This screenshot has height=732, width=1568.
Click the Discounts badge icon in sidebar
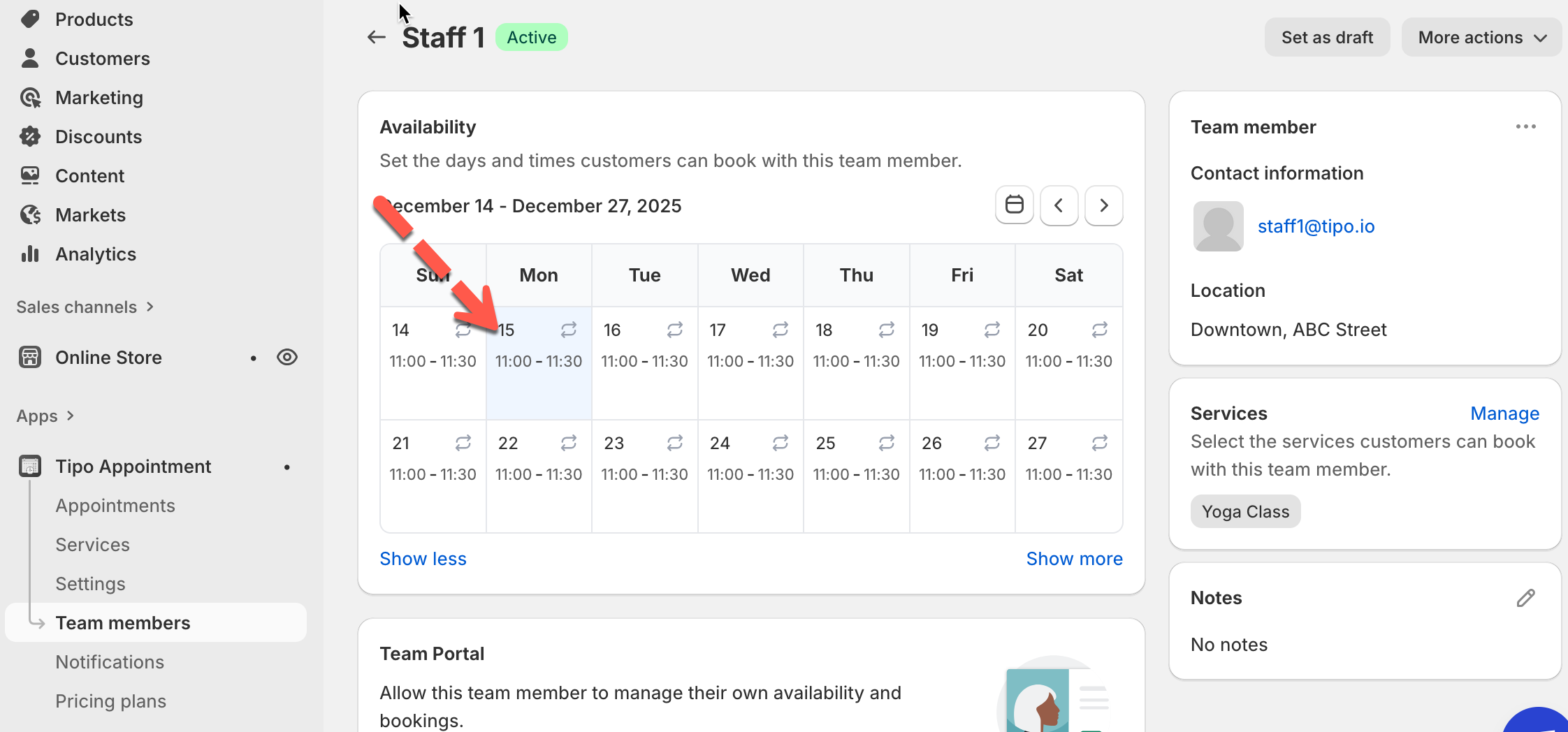tap(30, 137)
